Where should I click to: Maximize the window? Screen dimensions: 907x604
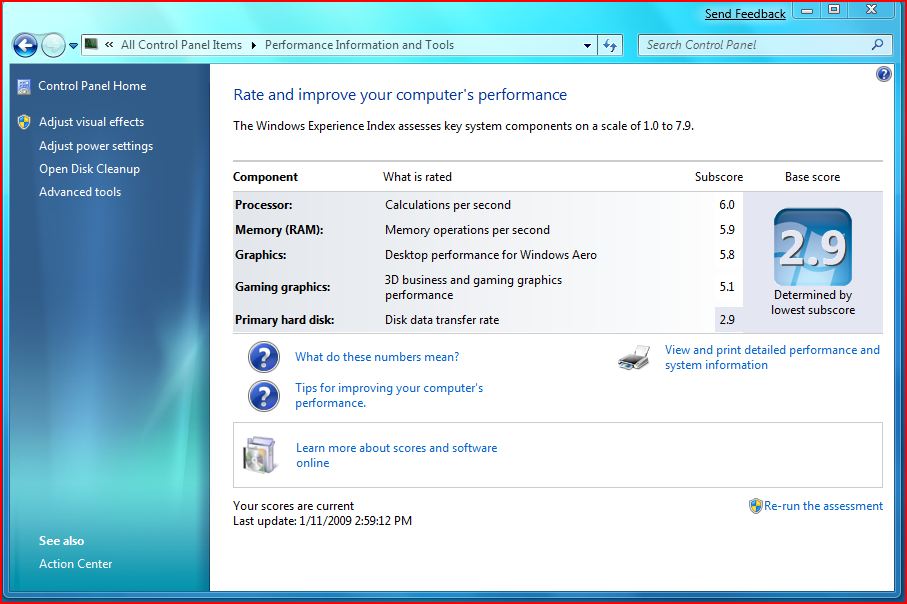[834, 10]
